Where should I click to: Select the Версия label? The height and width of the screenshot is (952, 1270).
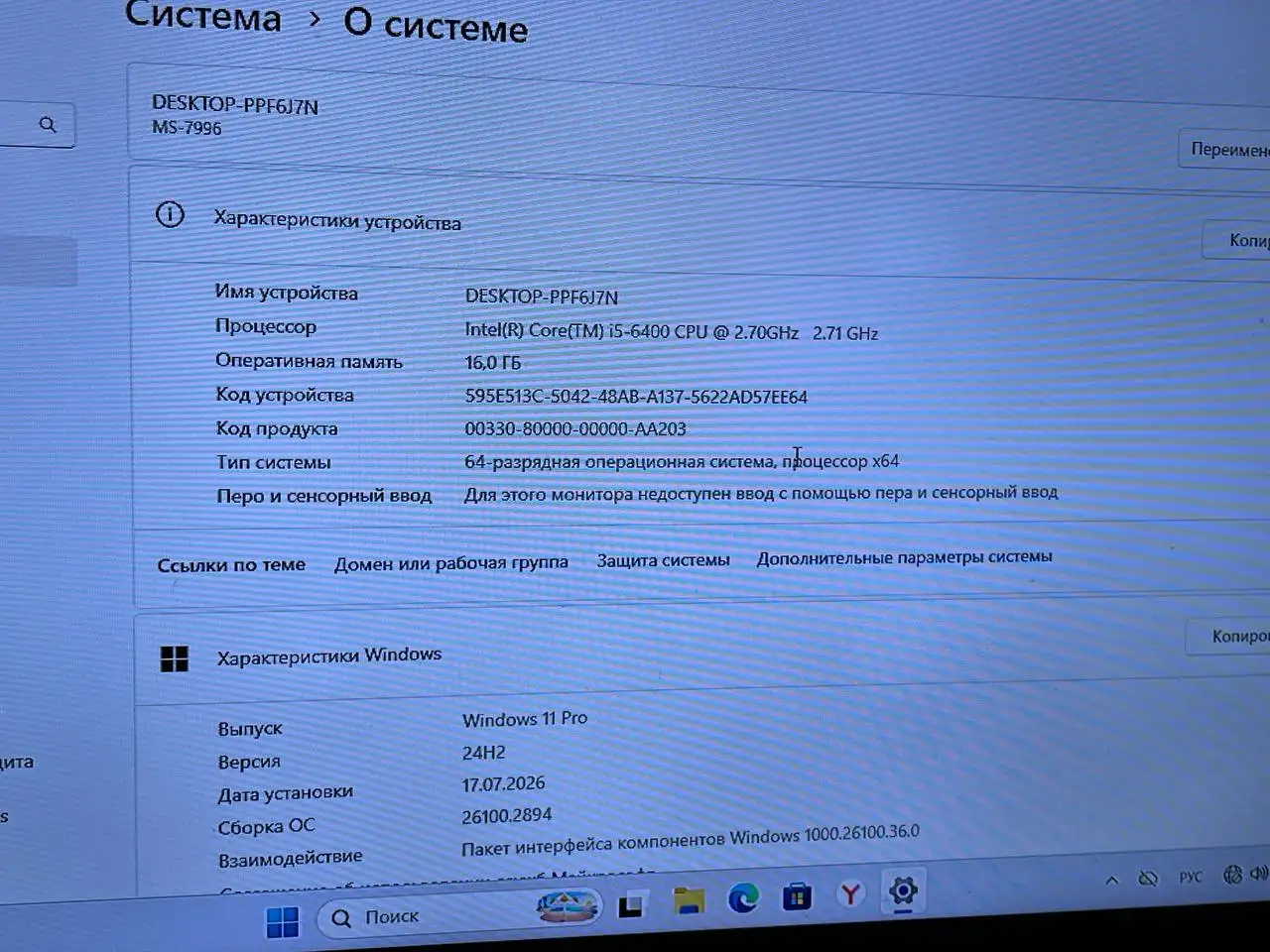click(x=249, y=762)
